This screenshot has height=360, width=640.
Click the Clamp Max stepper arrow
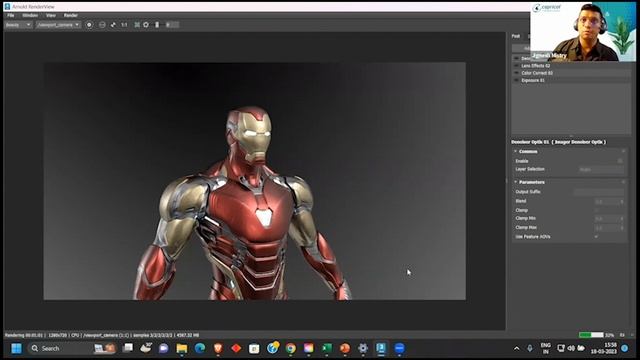click(x=622, y=228)
